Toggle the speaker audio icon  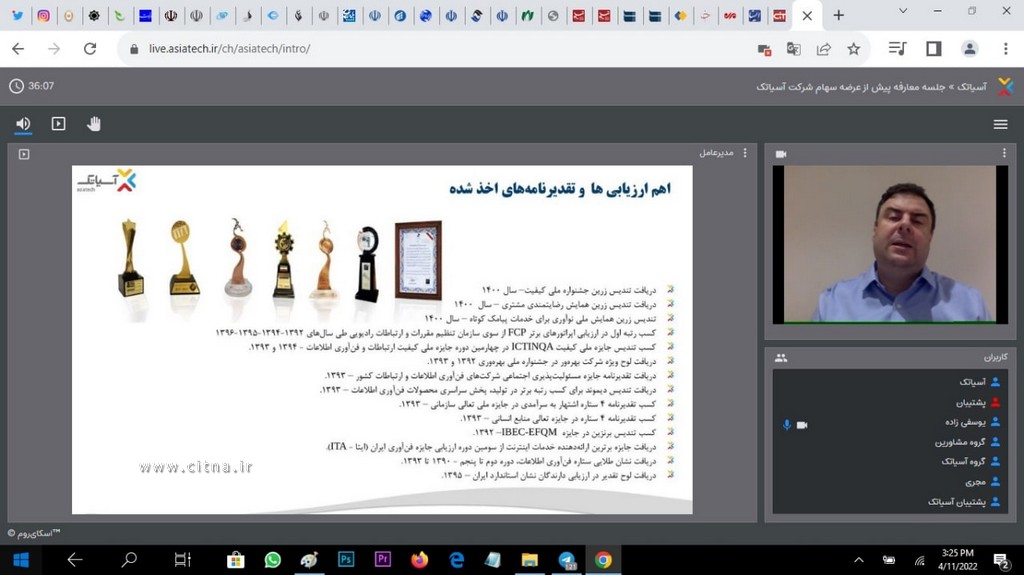[x=23, y=124]
